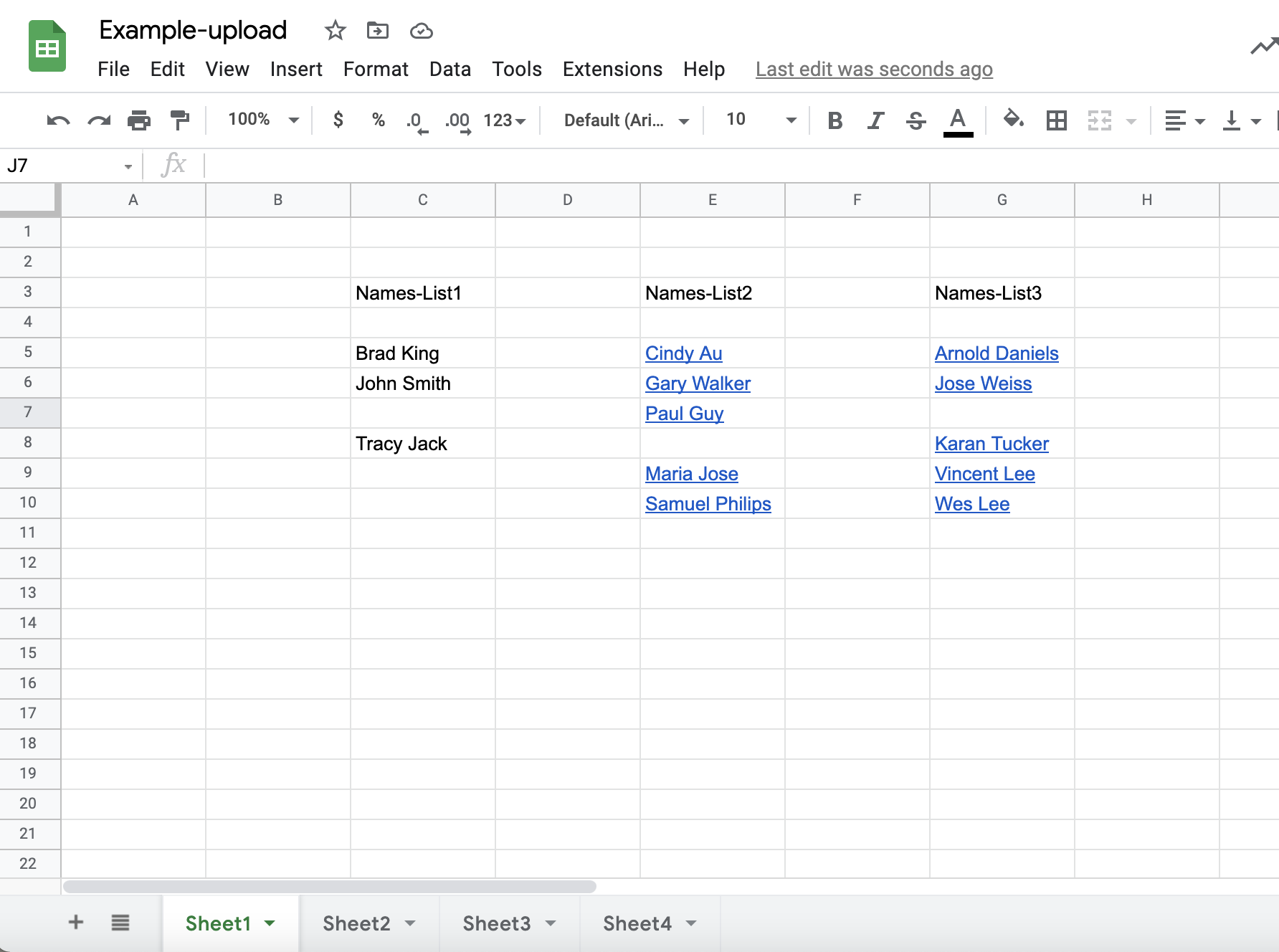Select column C header

[x=423, y=200]
